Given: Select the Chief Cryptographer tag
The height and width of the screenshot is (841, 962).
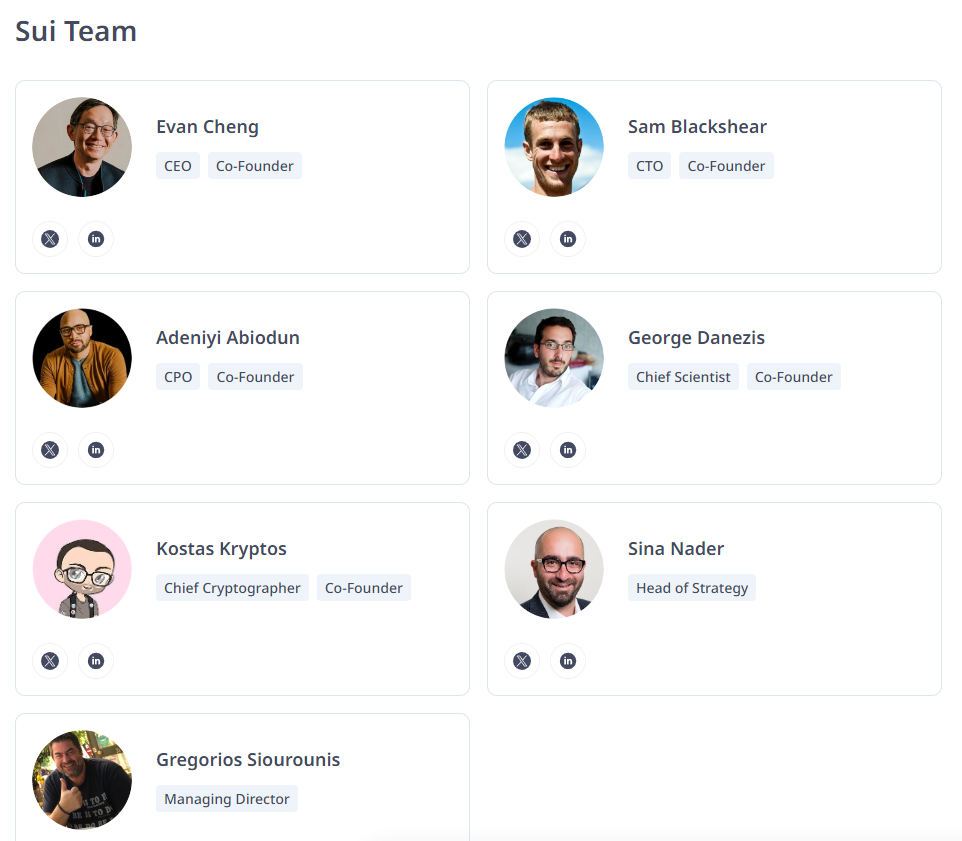Looking at the screenshot, I should tap(232, 588).
